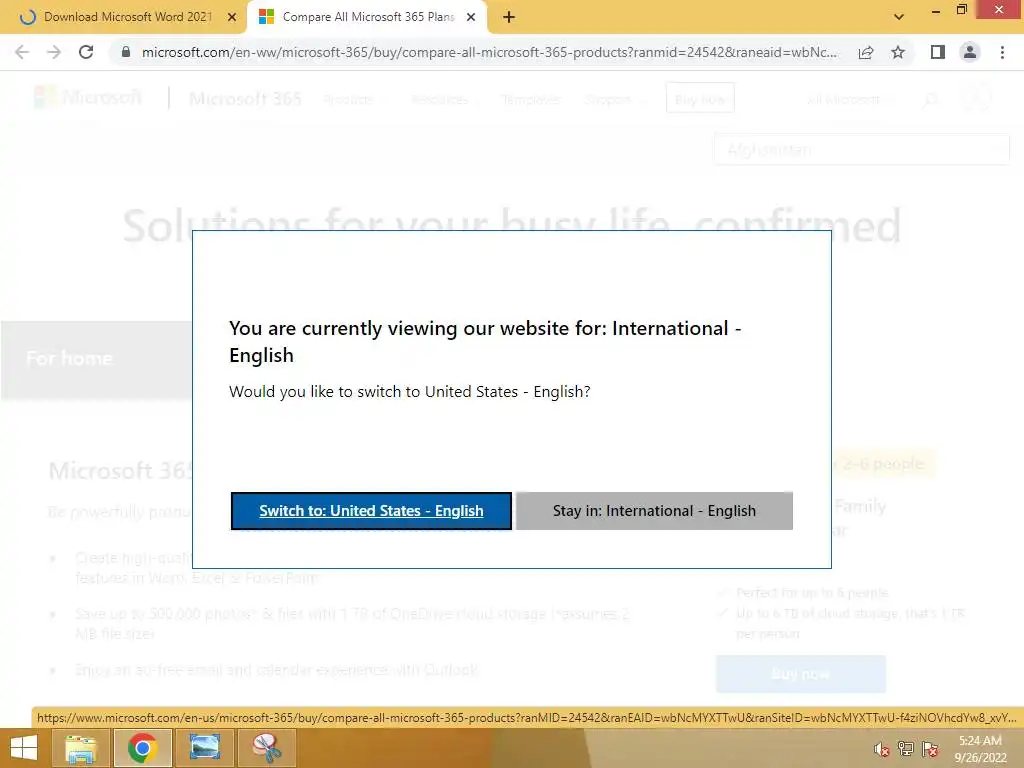Open the Microsoft 365 header link

pos(246,99)
